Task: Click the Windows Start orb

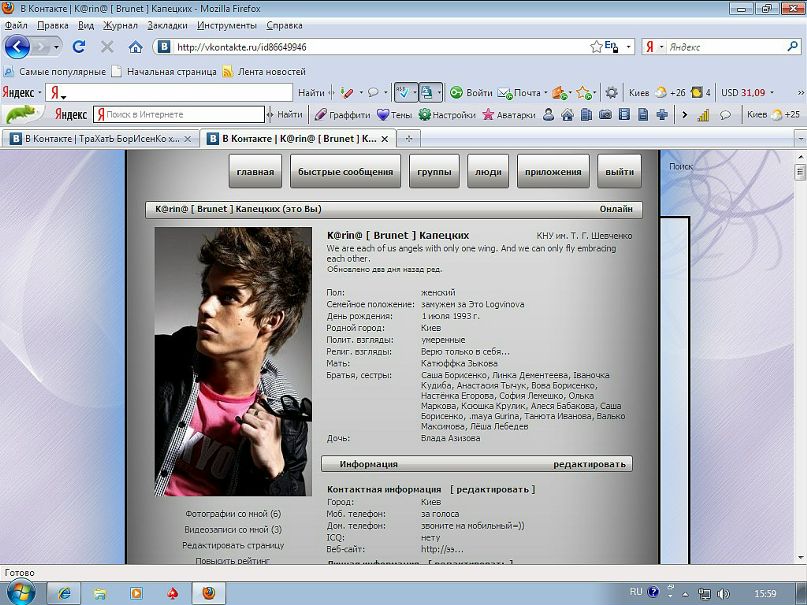Action: coord(21,593)
